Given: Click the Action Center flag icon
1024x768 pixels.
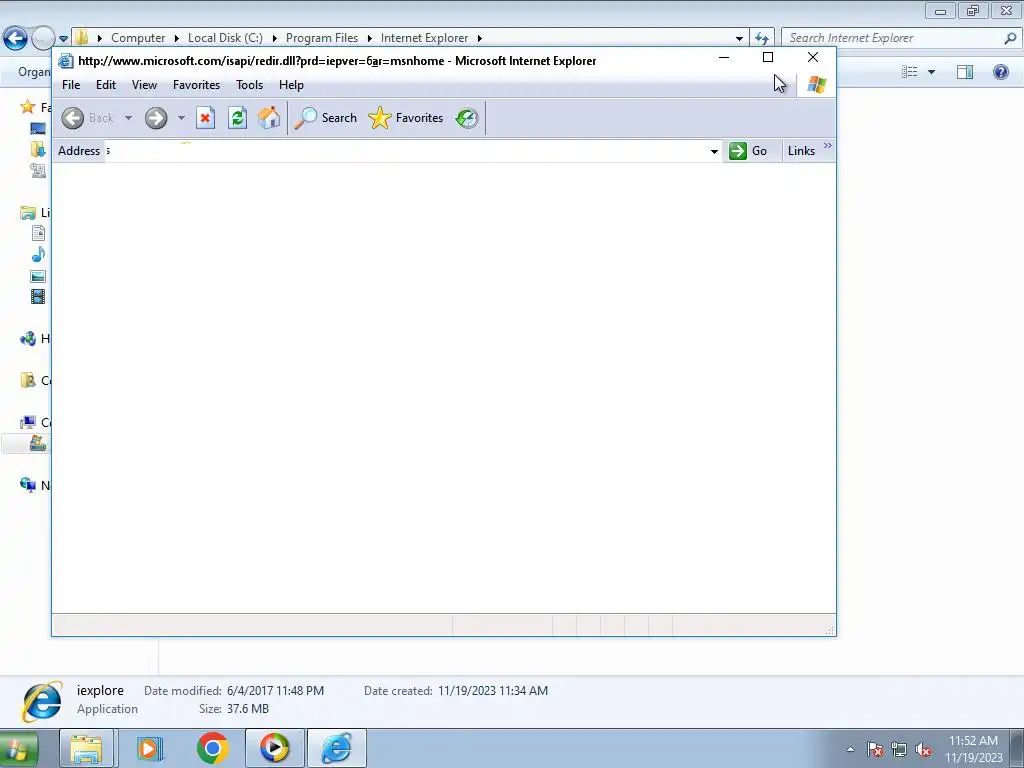Looking at the screenshot, I should point(875,750).
